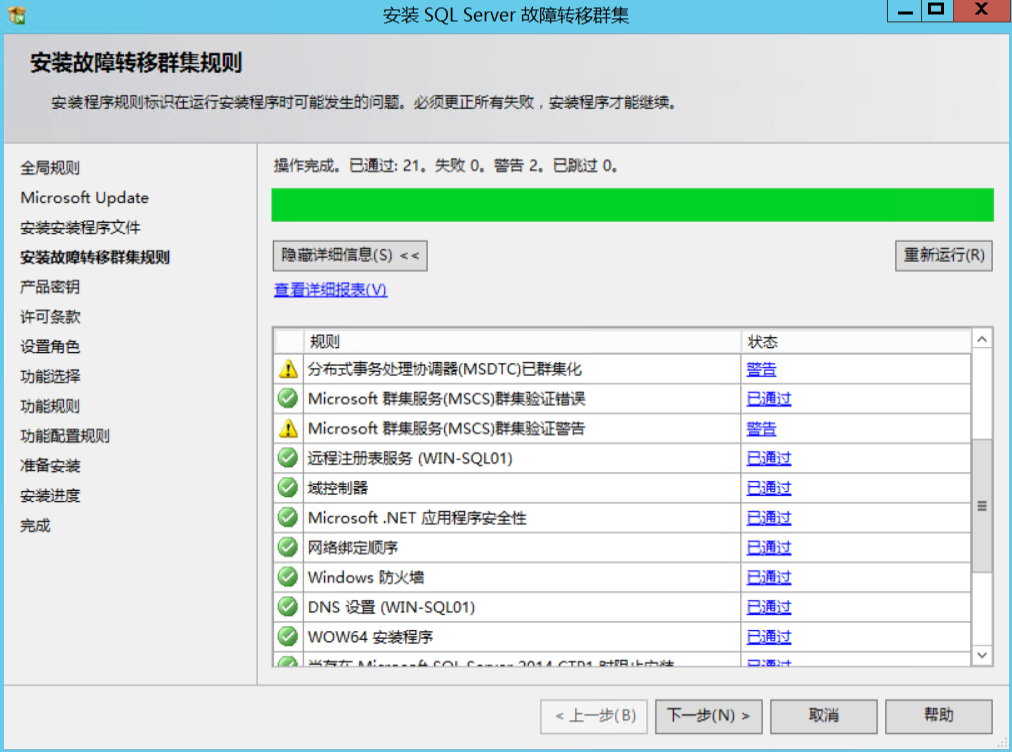Open 警告 link for MSCS群集验证警告

[x=761, y=429]
